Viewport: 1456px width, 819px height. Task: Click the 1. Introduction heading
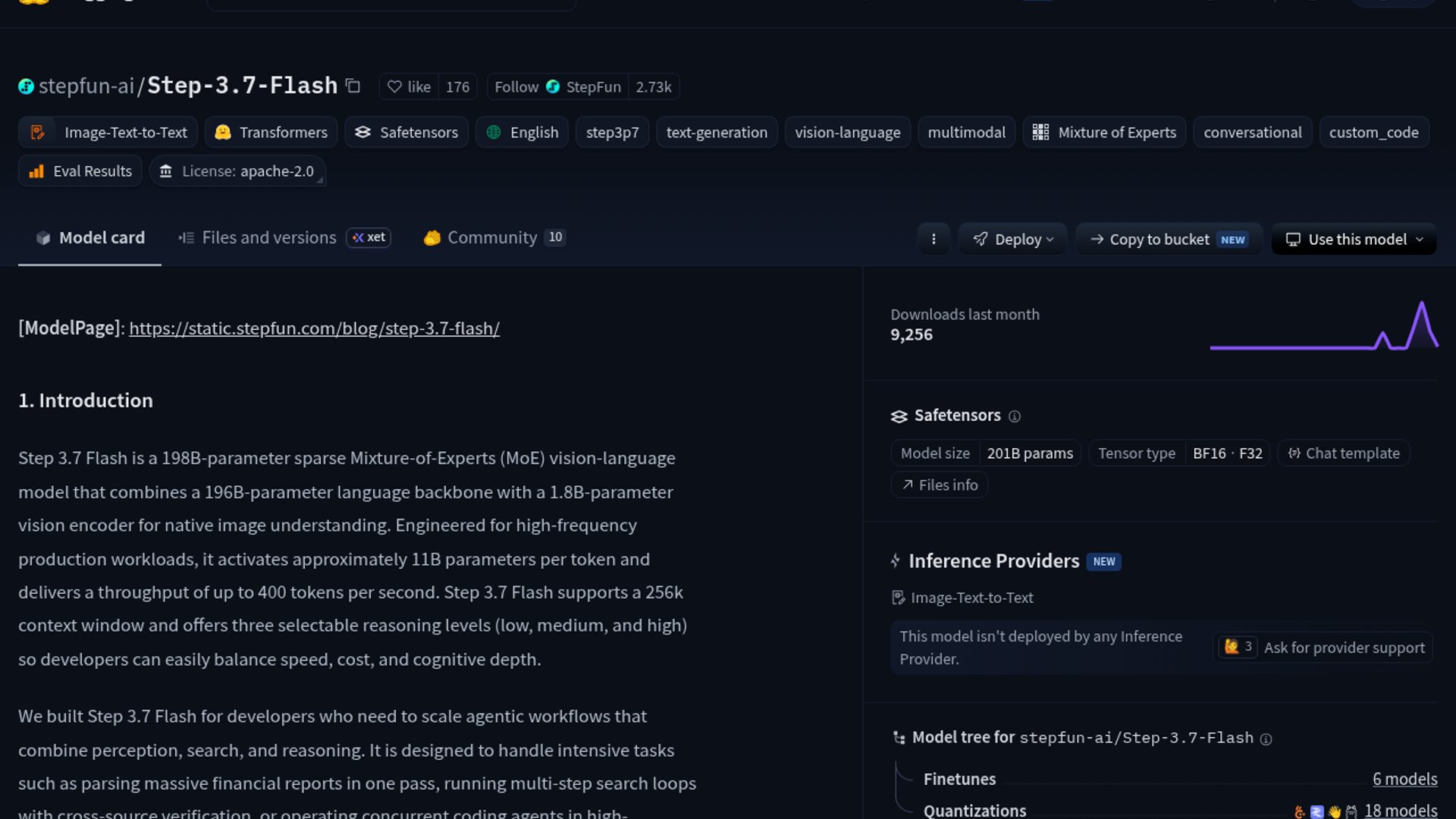86,400
